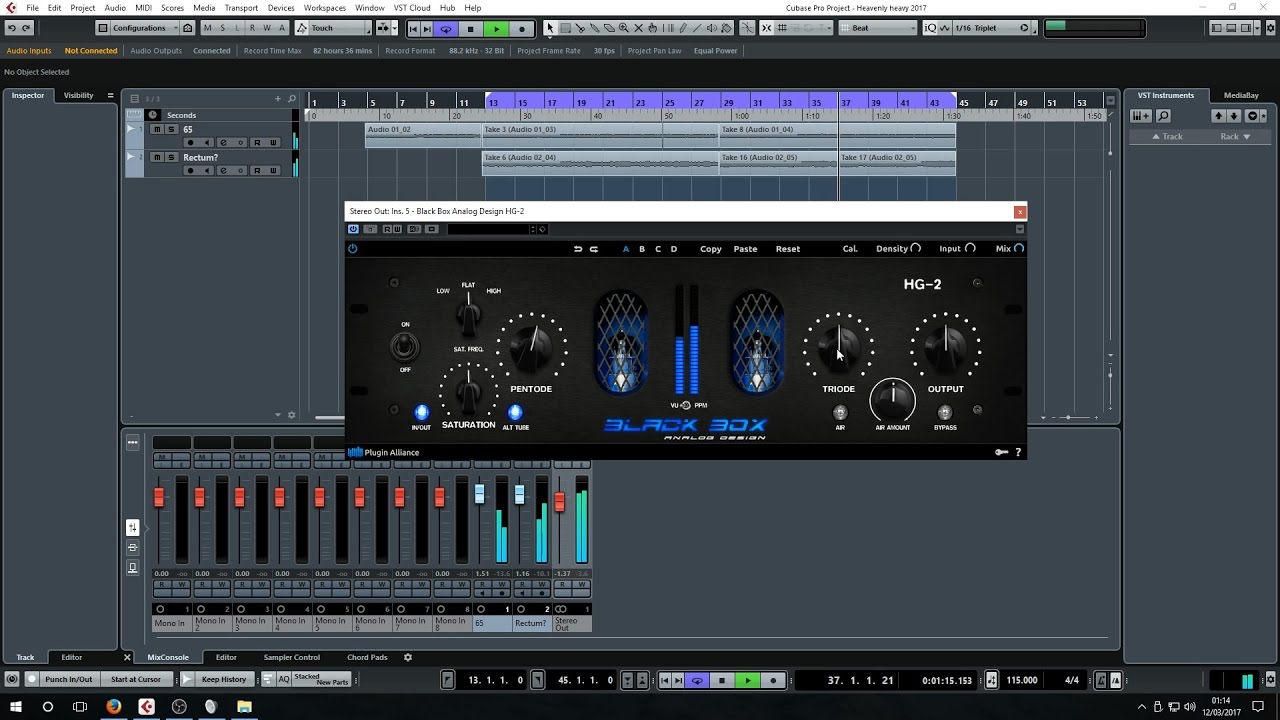Toggle HG-2 ON/OFF power switch
This screenshot has height=720, width=1280.
[404, 347]
